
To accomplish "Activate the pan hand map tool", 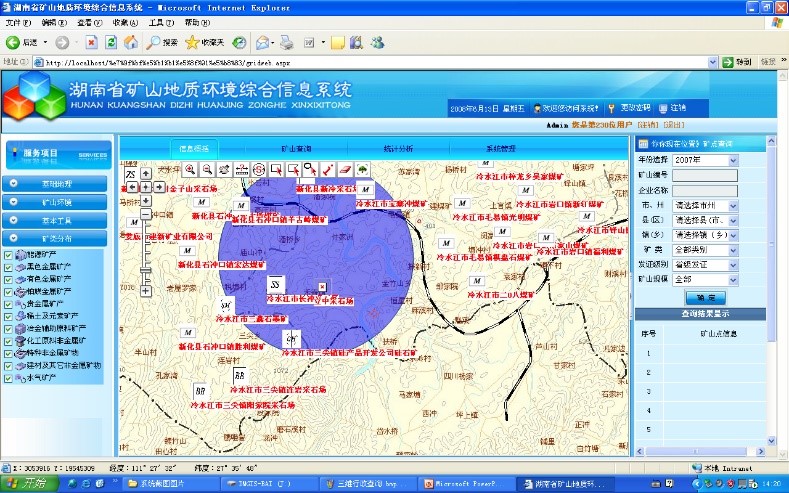I will (x=224, y=169).
